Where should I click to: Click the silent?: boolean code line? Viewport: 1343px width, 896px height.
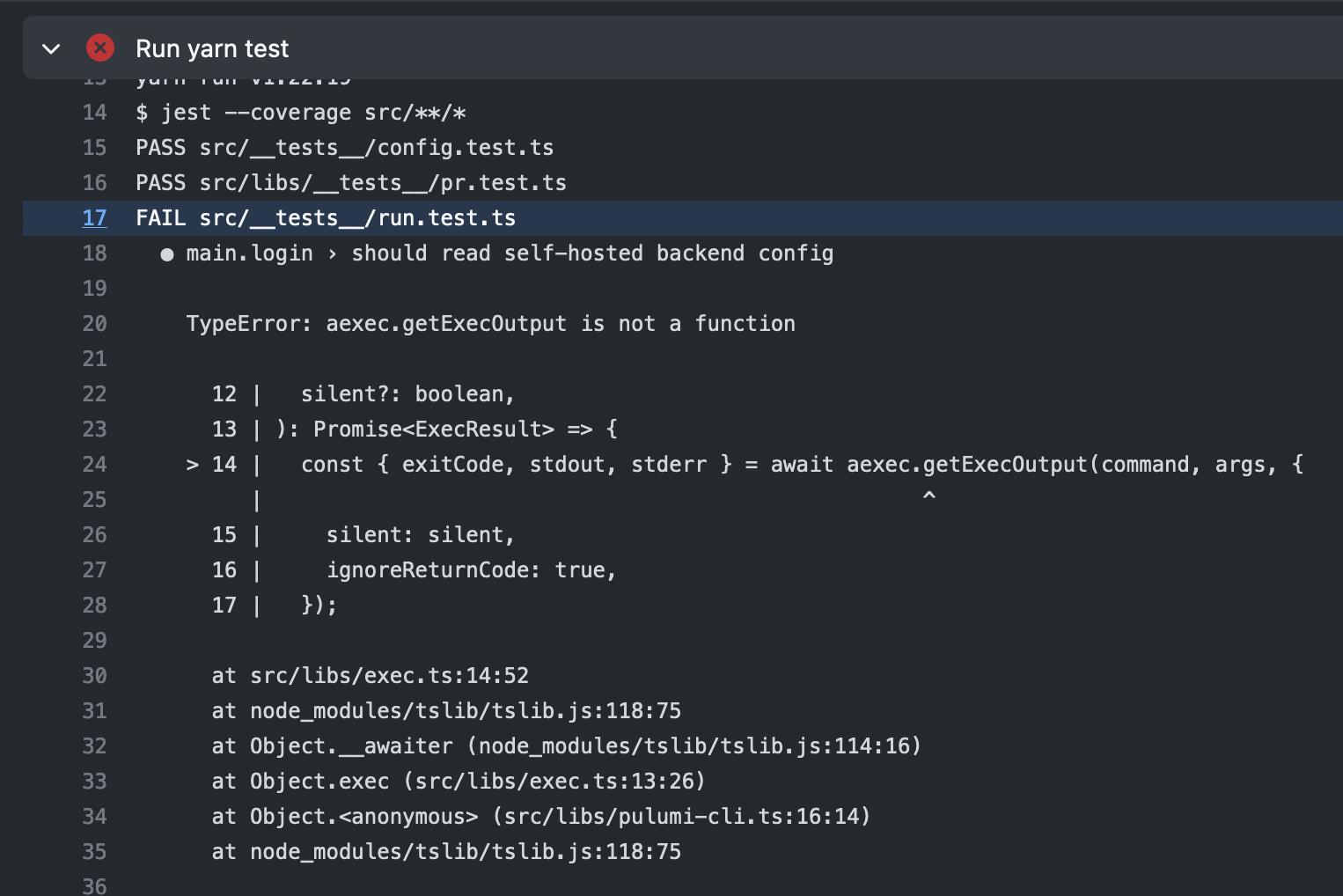[x=363, y=394]
